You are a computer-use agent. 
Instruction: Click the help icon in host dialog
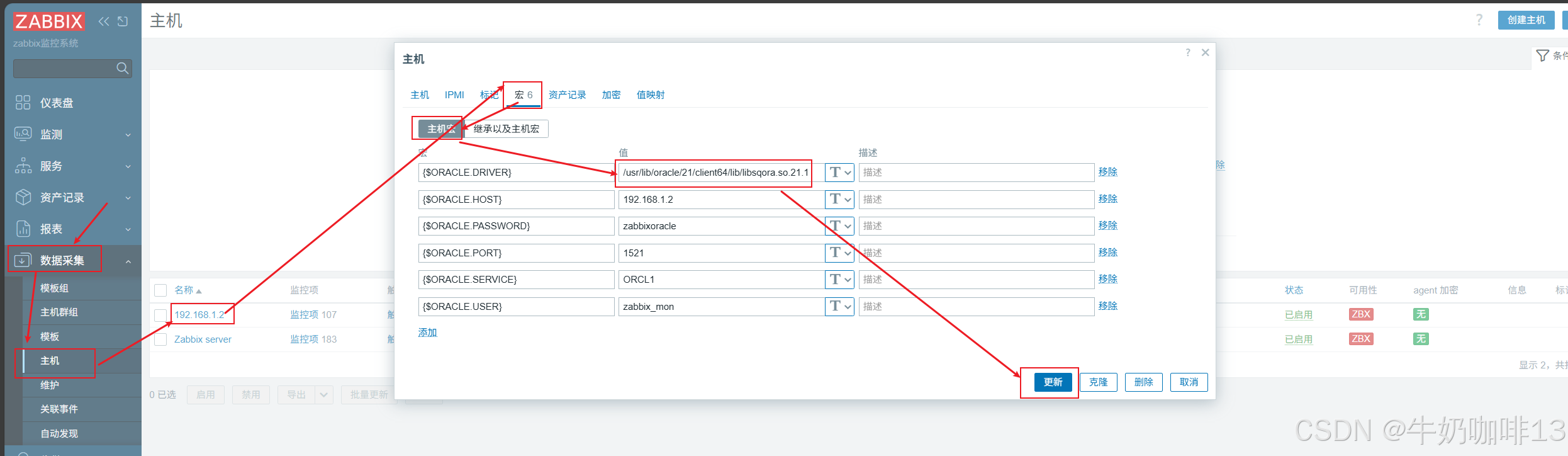(x=1188, y=52)
